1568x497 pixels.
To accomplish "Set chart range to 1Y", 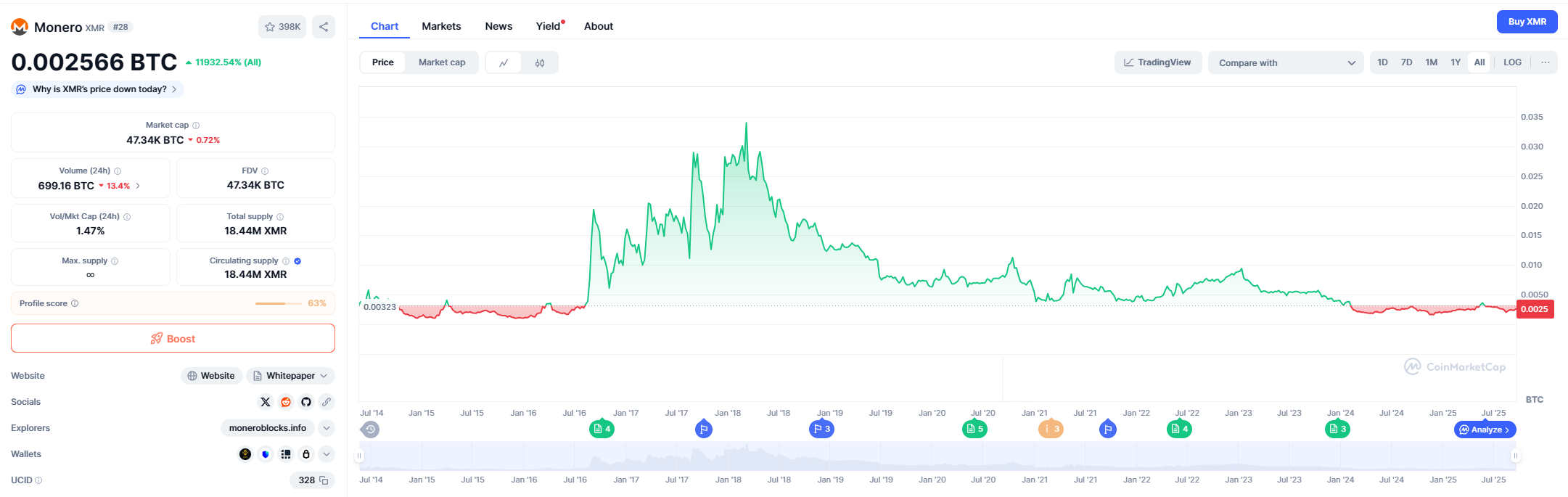I will [x=1456, y=62].
